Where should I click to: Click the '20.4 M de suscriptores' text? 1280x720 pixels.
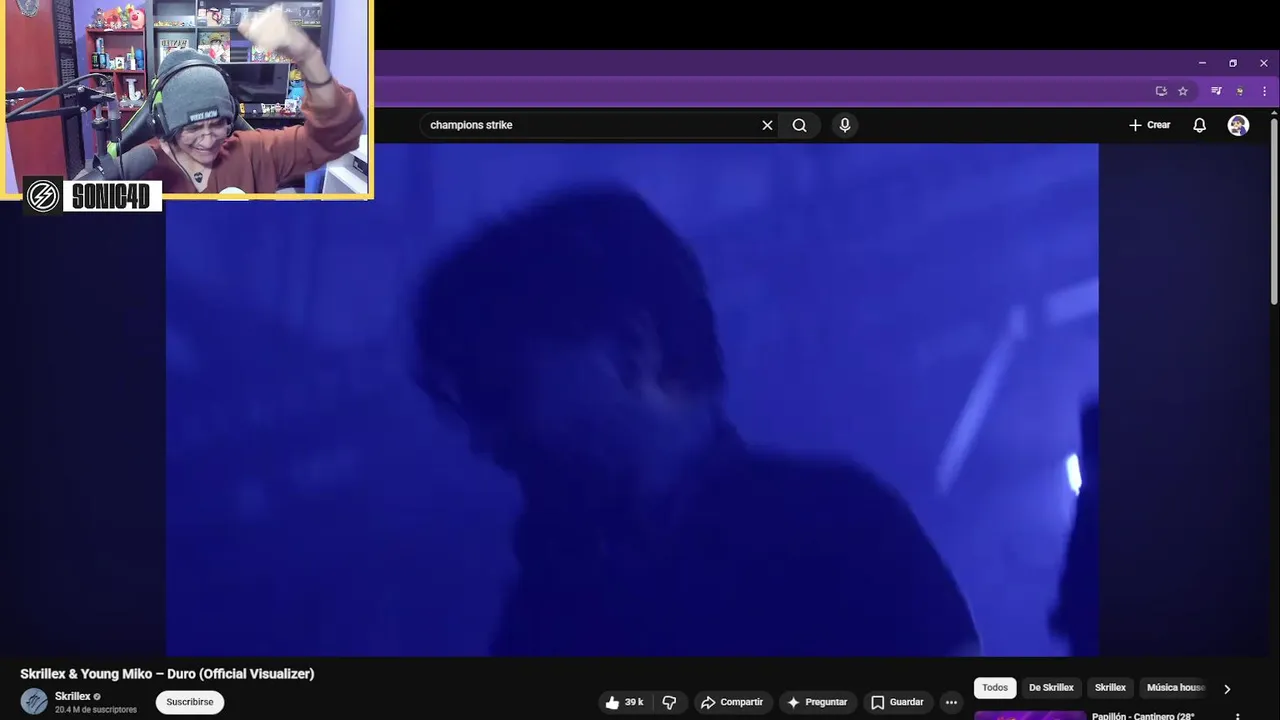[x=96, y=709]
